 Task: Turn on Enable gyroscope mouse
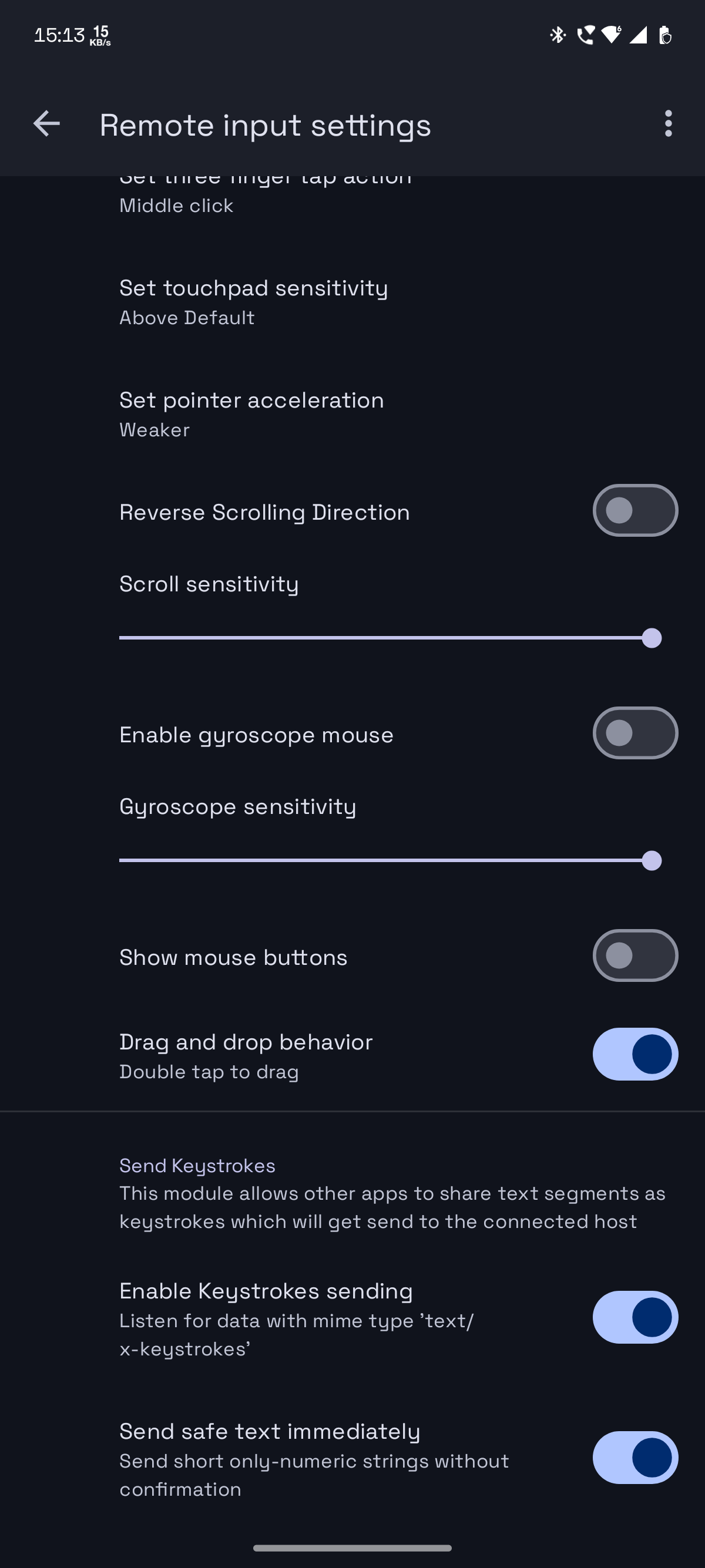pyautogui.click(x=635, y=733)
